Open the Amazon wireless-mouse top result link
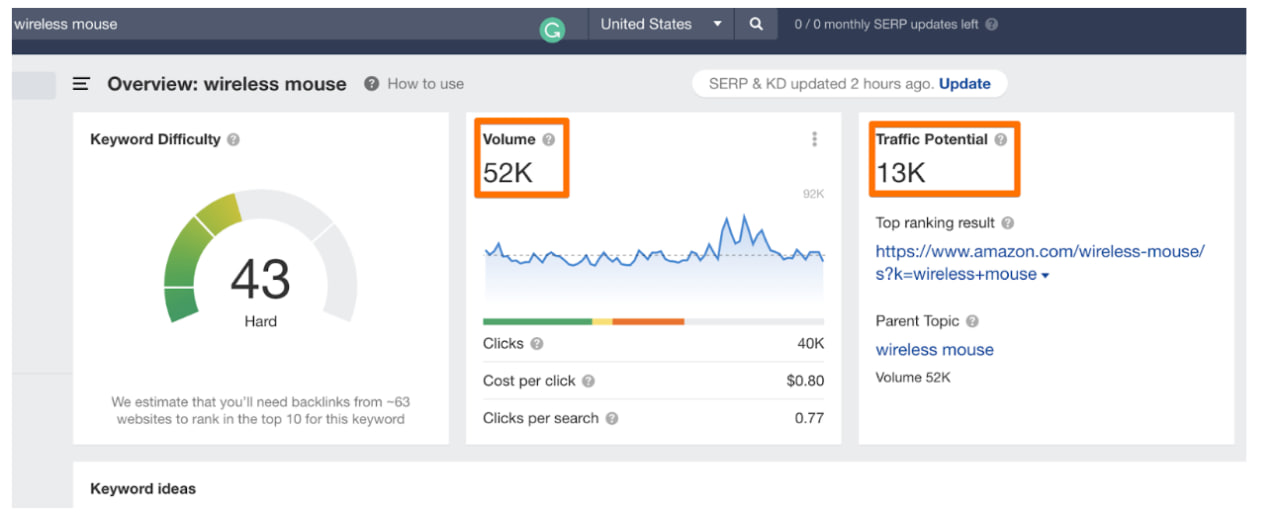Screen dimensions: 1280x514 [1039, 252]
